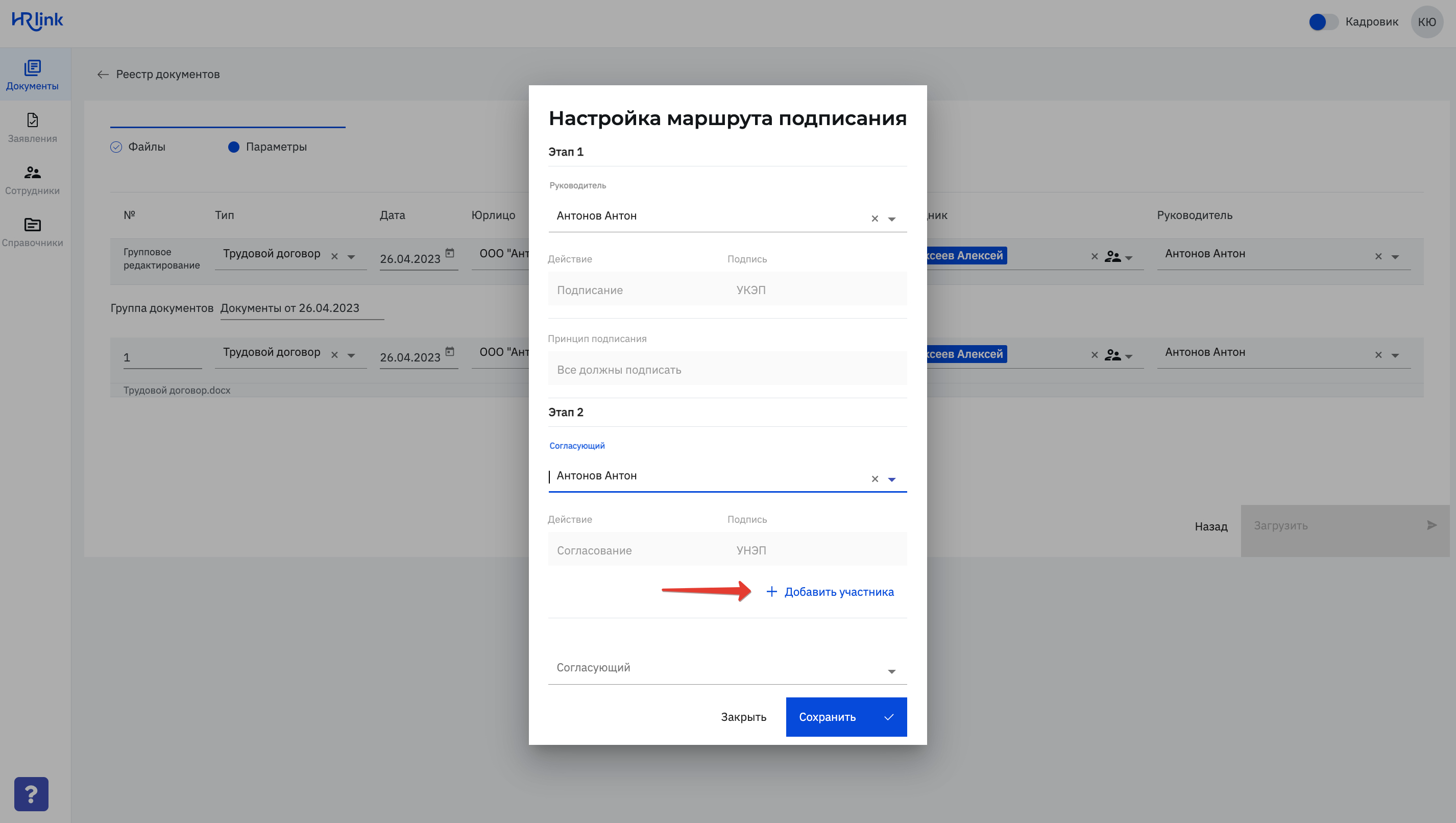This screenshot has height=823, width=1456.
Task: Clear employee selection in row 1
Action: 1094,355
